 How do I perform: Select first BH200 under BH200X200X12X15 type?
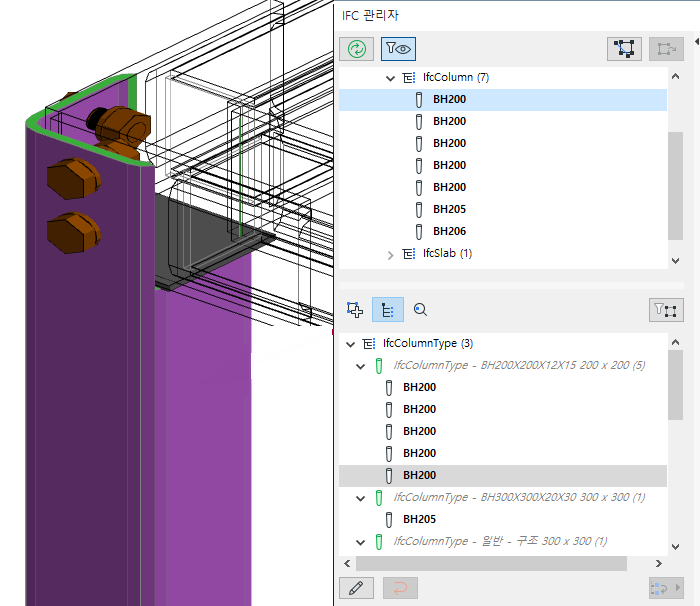pyautogui.click(x=419, y=387)
